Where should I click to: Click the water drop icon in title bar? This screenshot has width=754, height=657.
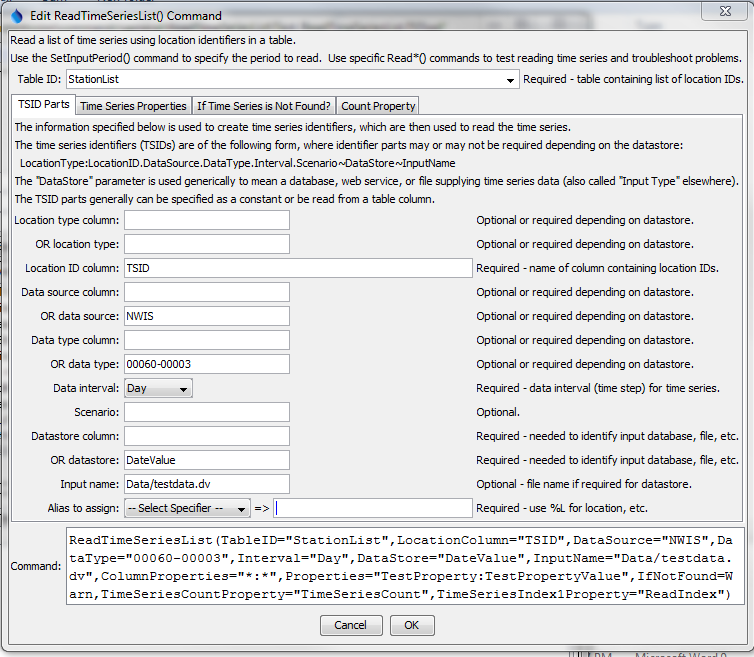14,16
